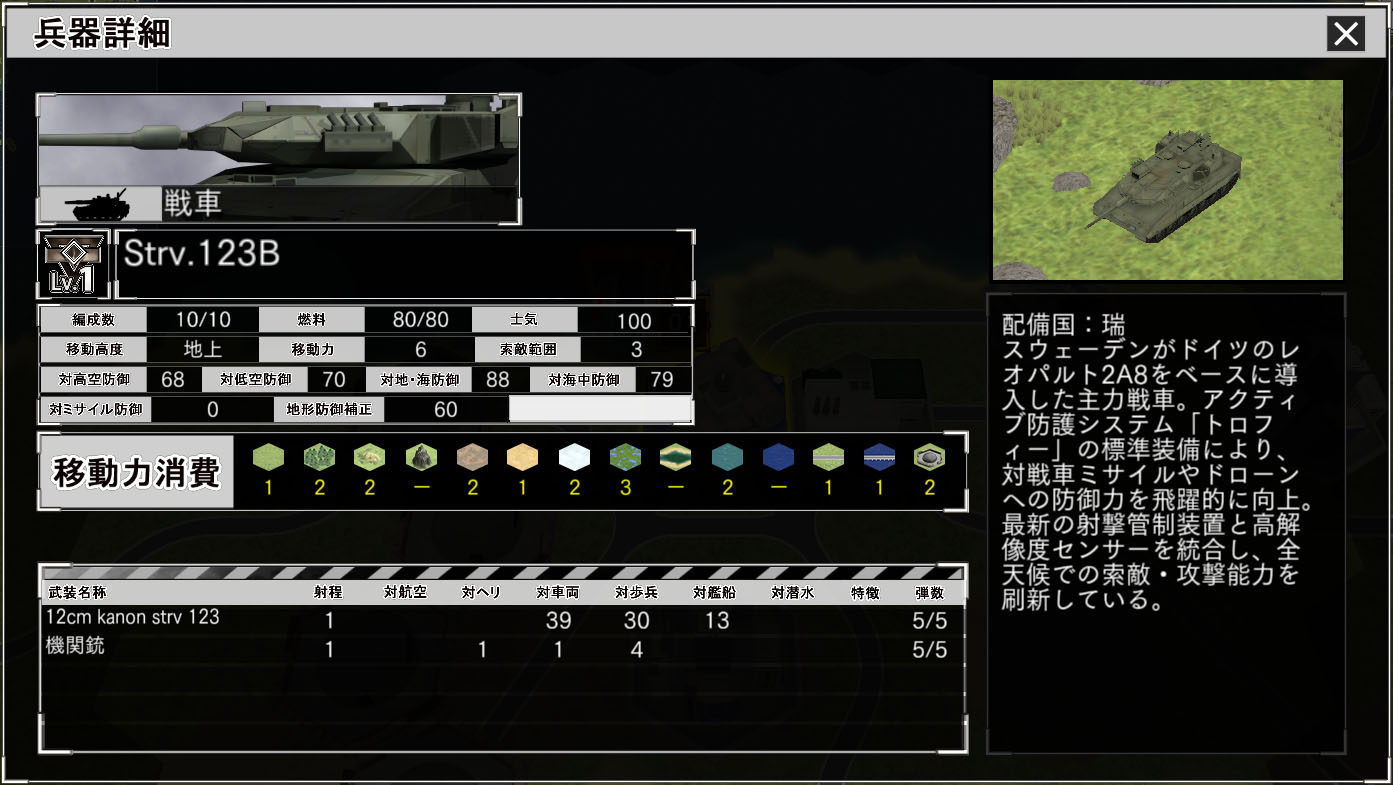Viewport: 1393px width, 785px height.
Task: Click the 編成数 label
Action: coord(93,320)
